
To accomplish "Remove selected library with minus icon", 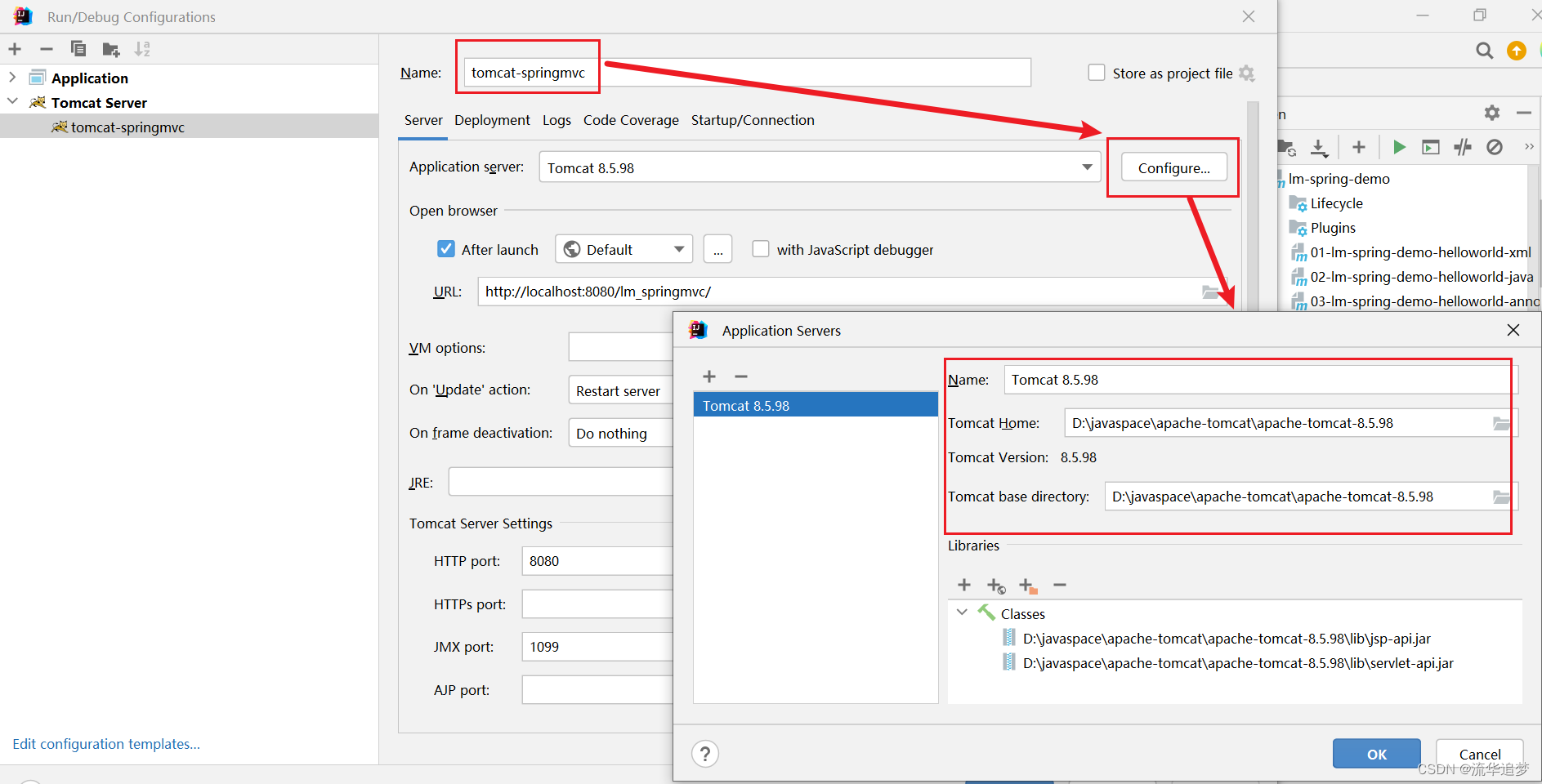I will [1060, 585].
